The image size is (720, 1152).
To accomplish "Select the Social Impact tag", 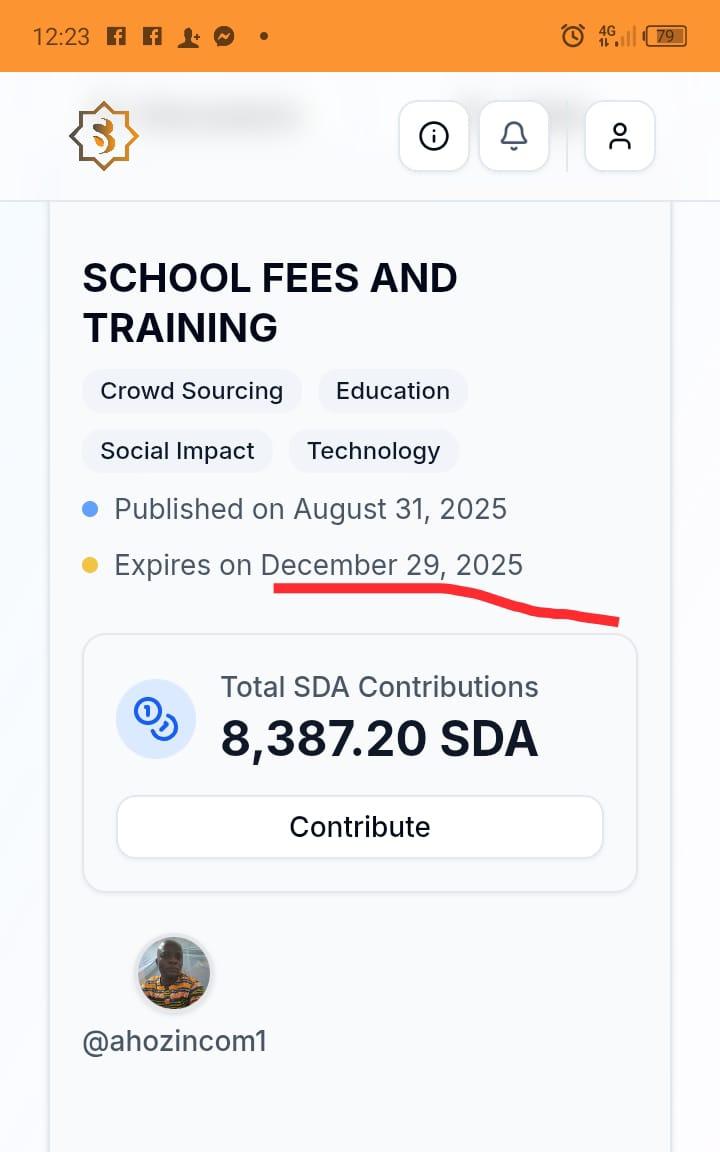I will coord(177,451).
